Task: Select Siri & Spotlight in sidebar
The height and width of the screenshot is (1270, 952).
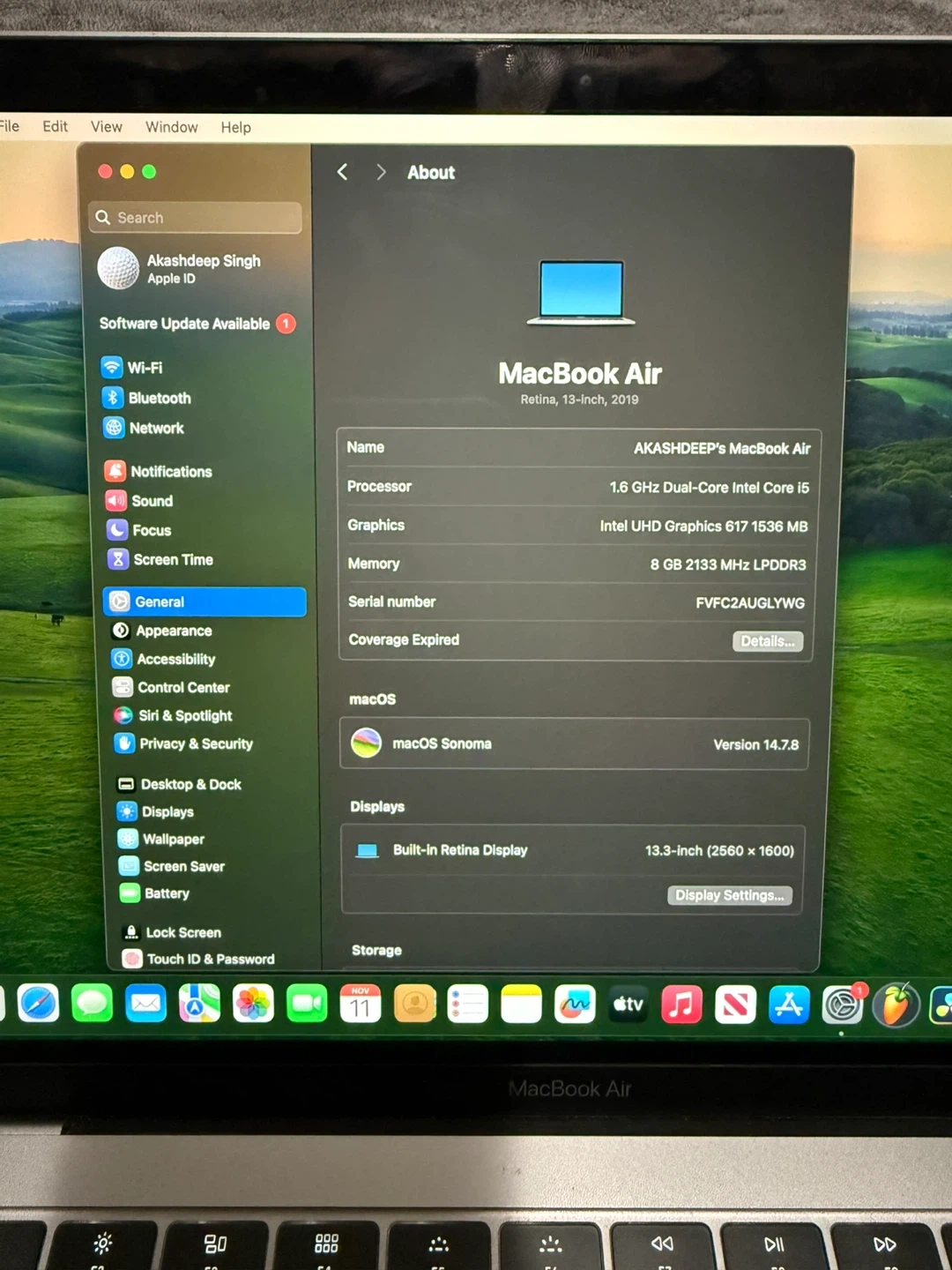Action: coord(184,715)
